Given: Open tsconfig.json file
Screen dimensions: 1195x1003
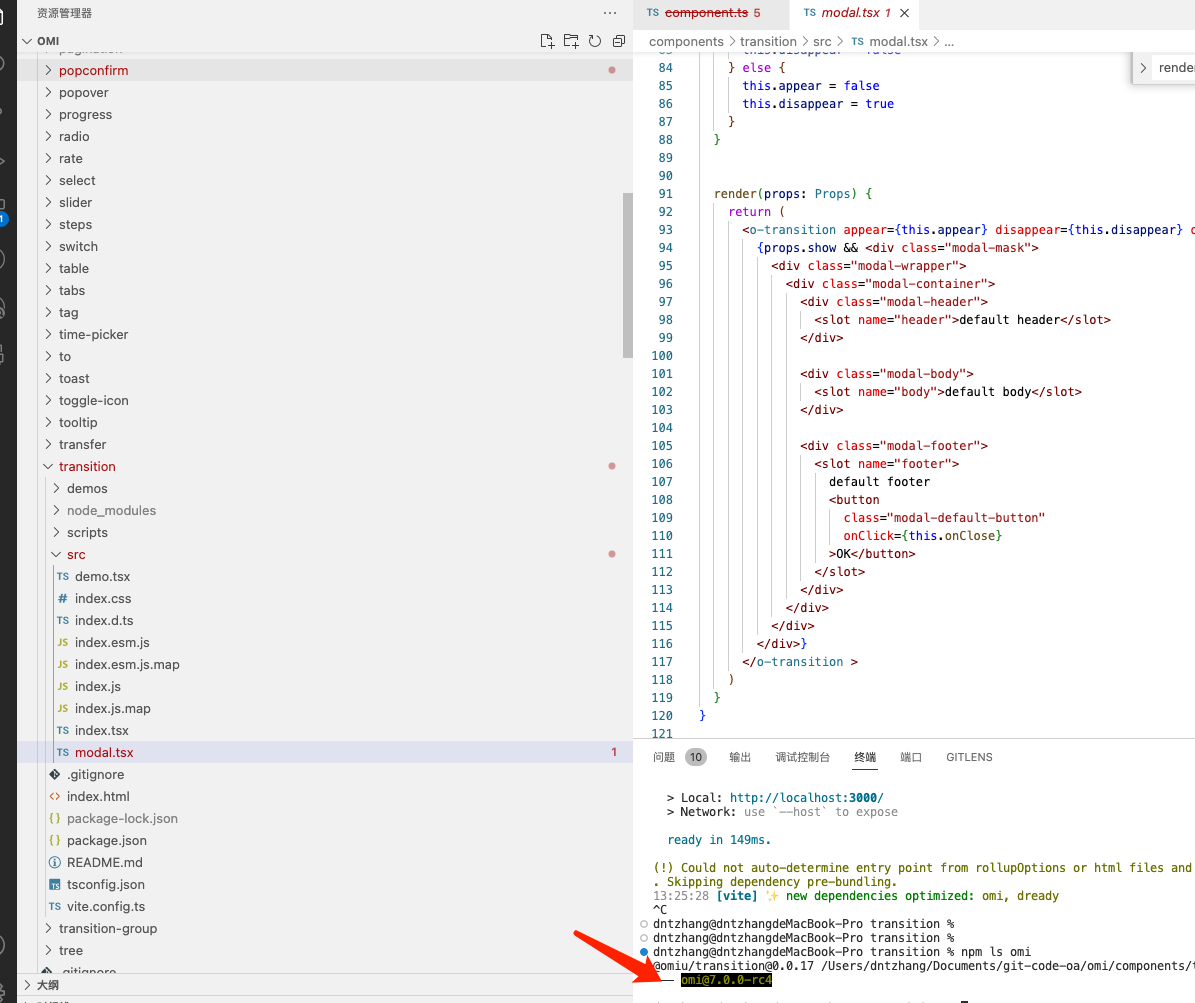Looking at the screenshot, I should pyautogui.click(x=105, y=885).
